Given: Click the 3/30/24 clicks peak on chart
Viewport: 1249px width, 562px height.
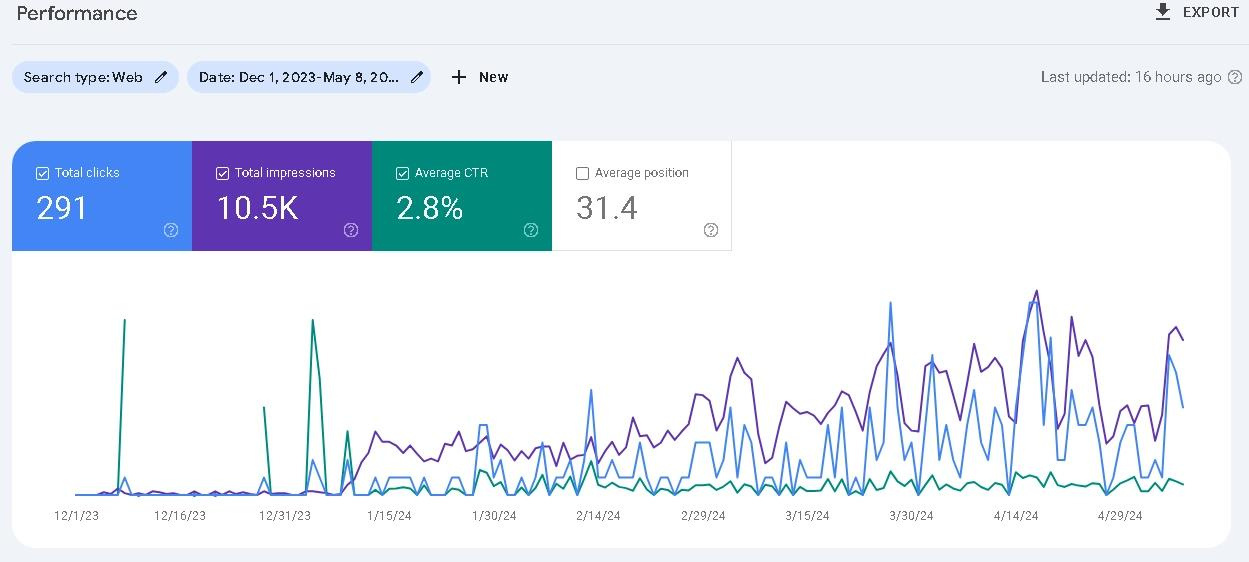Looking at the screenshot, I should click(x=890, y=303).
